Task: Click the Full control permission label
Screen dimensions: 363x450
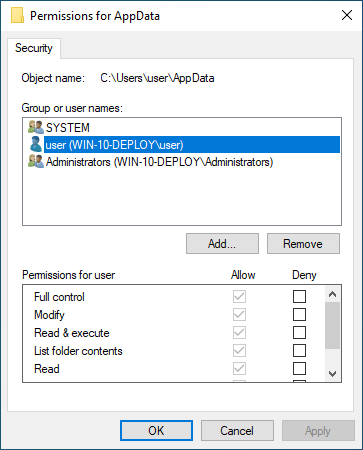Action: [59, 297]
